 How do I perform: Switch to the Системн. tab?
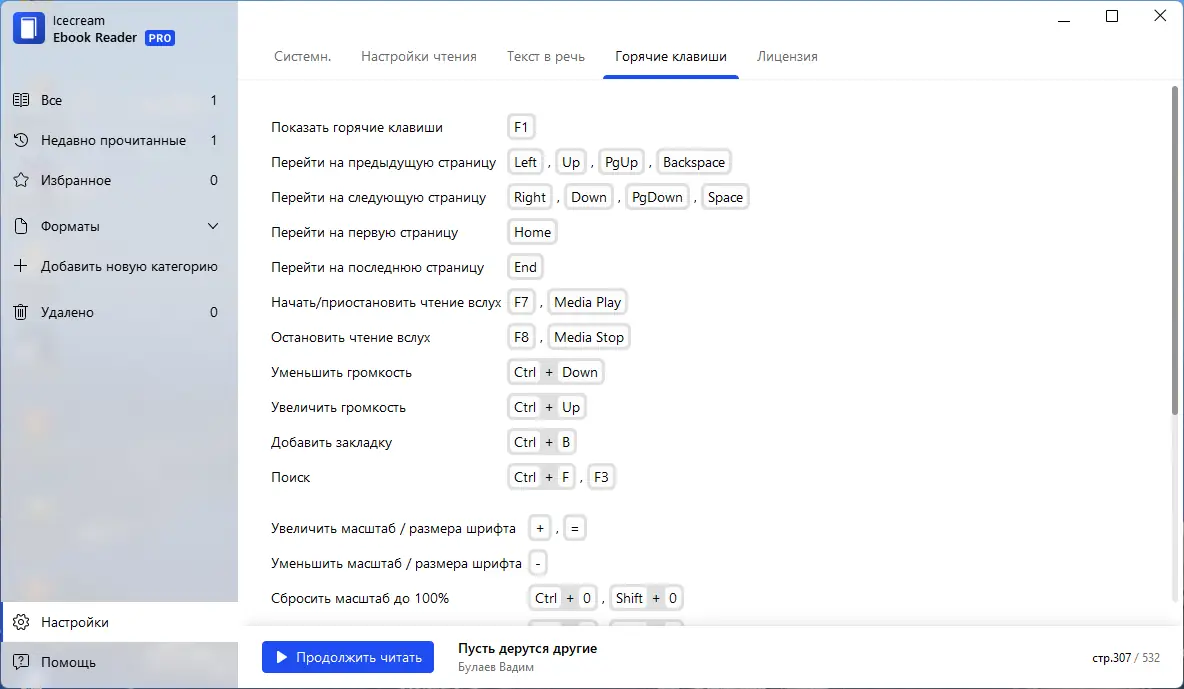pyautogui.click(x=302, y=57)
